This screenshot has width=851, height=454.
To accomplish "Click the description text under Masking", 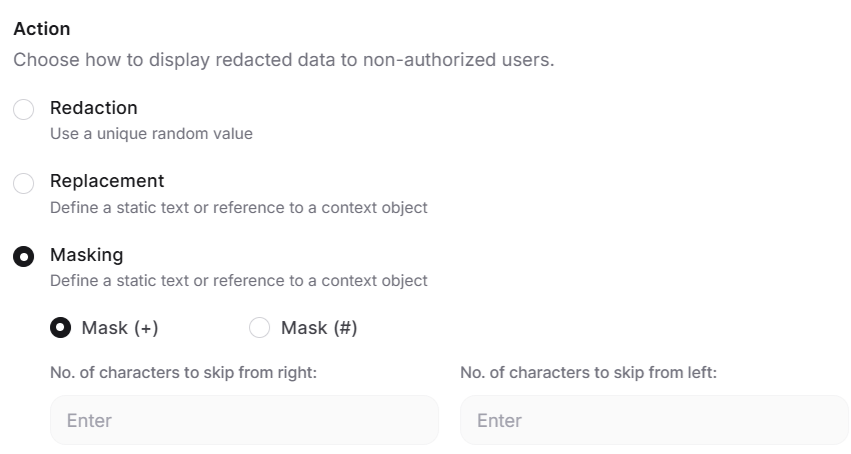I will pos(239,281).
